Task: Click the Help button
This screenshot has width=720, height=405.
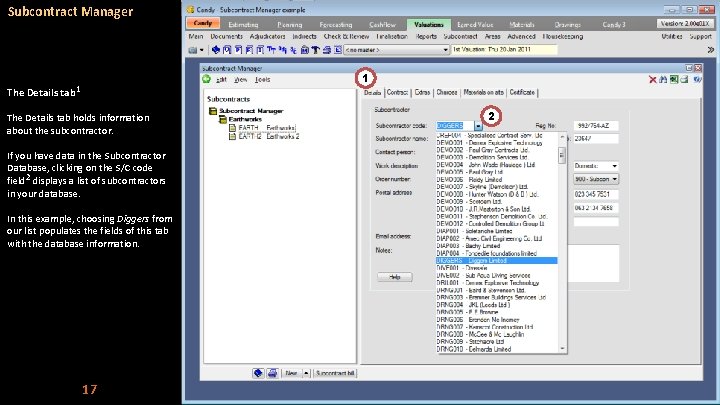Action: coord(394,277)
